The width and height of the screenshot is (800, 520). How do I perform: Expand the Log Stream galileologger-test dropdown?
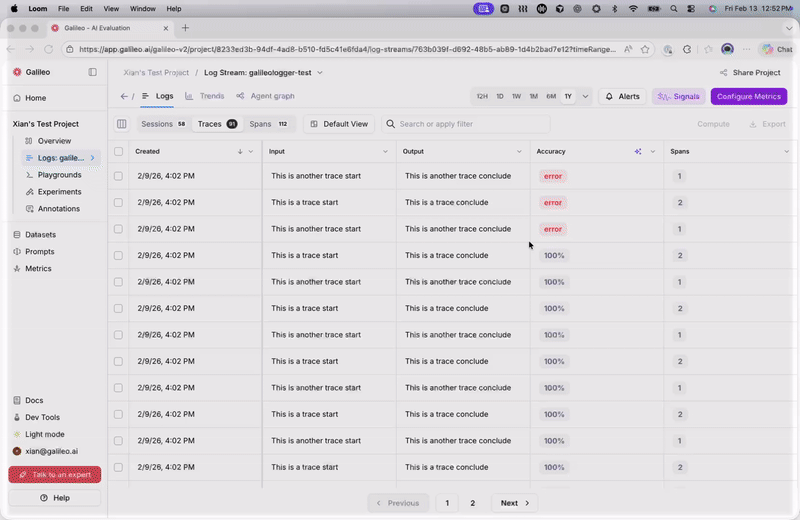[320, 73]
